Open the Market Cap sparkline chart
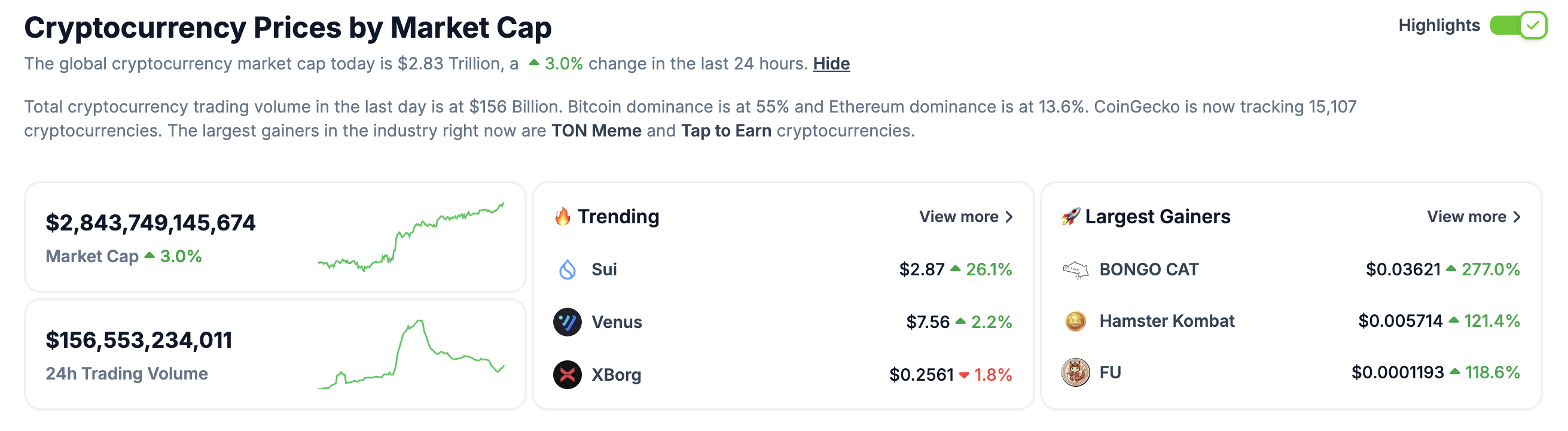 click(411, 237)
